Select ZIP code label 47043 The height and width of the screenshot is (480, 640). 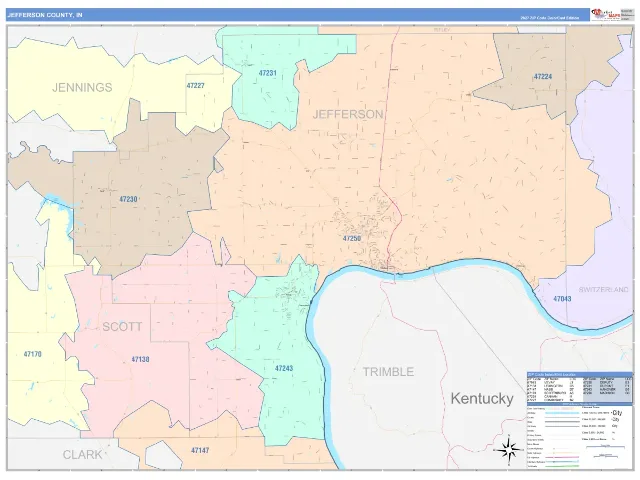[562, 299]
